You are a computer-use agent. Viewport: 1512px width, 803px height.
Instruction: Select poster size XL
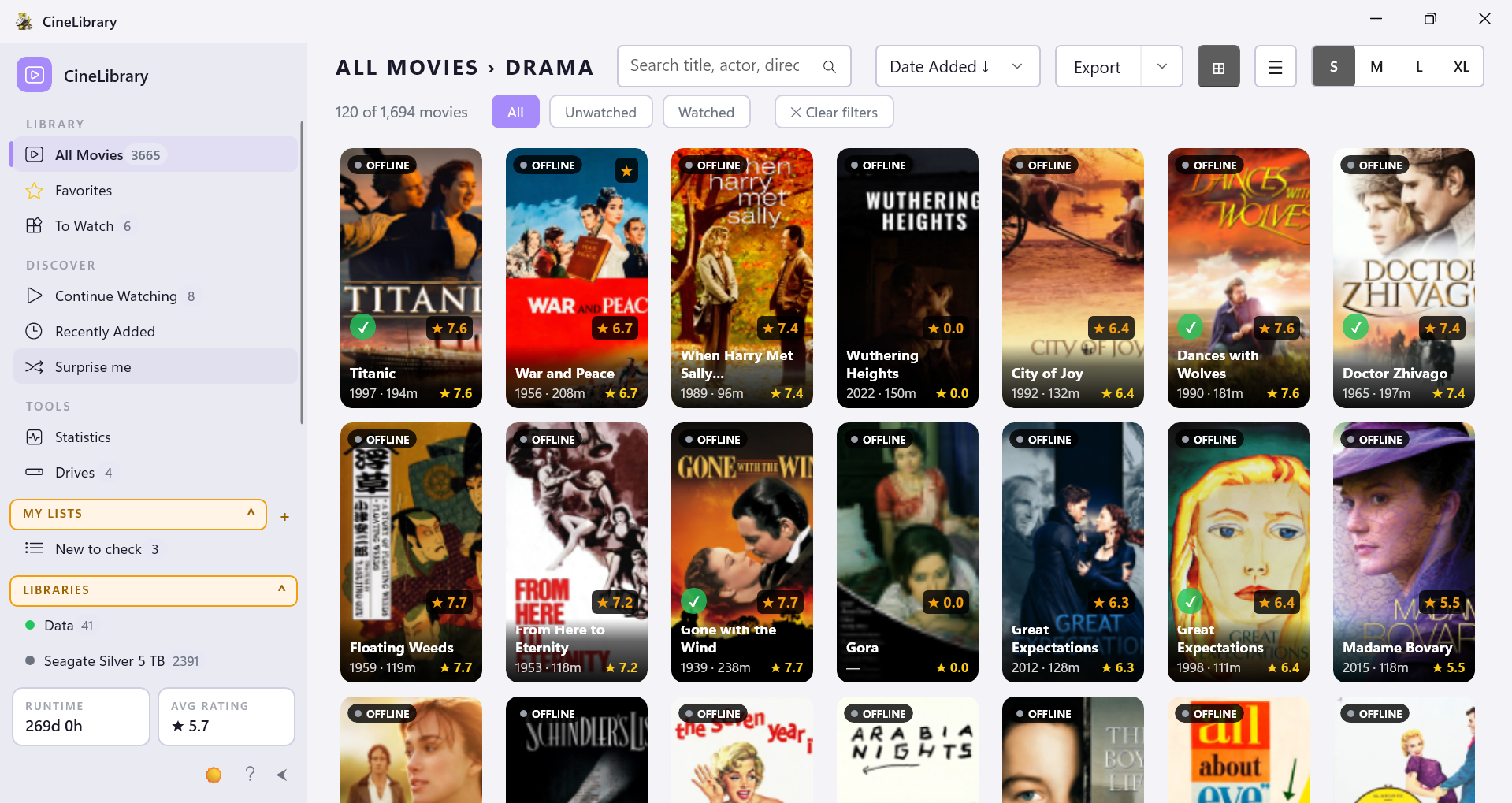click(1462, 67)
